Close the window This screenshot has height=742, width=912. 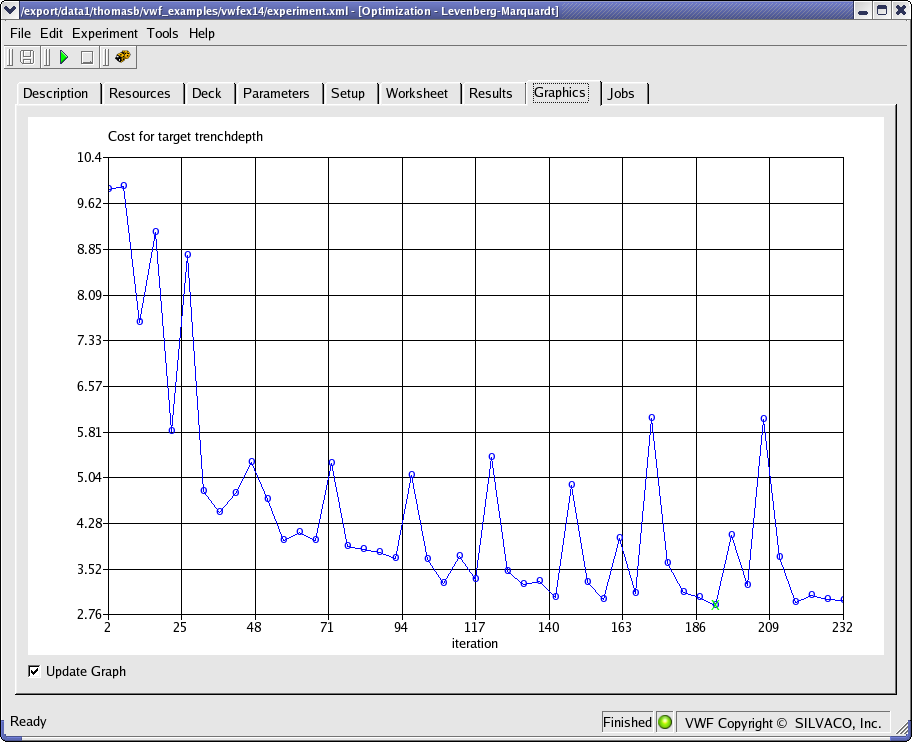coord(900,10)
